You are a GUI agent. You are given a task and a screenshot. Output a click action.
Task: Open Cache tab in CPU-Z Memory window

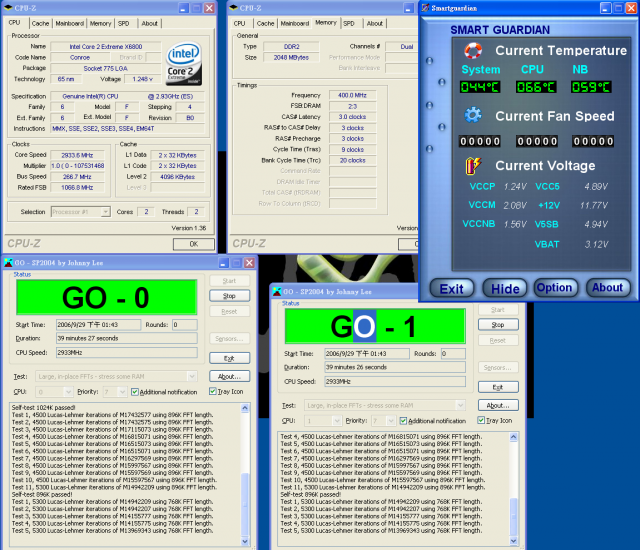point(266,24)
